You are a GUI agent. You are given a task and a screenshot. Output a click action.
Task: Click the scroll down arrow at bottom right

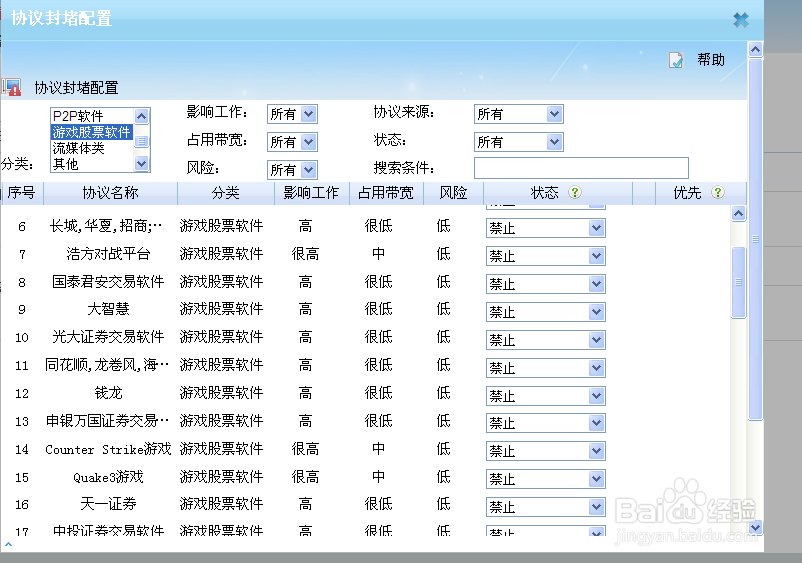click(x=755, y=527)
